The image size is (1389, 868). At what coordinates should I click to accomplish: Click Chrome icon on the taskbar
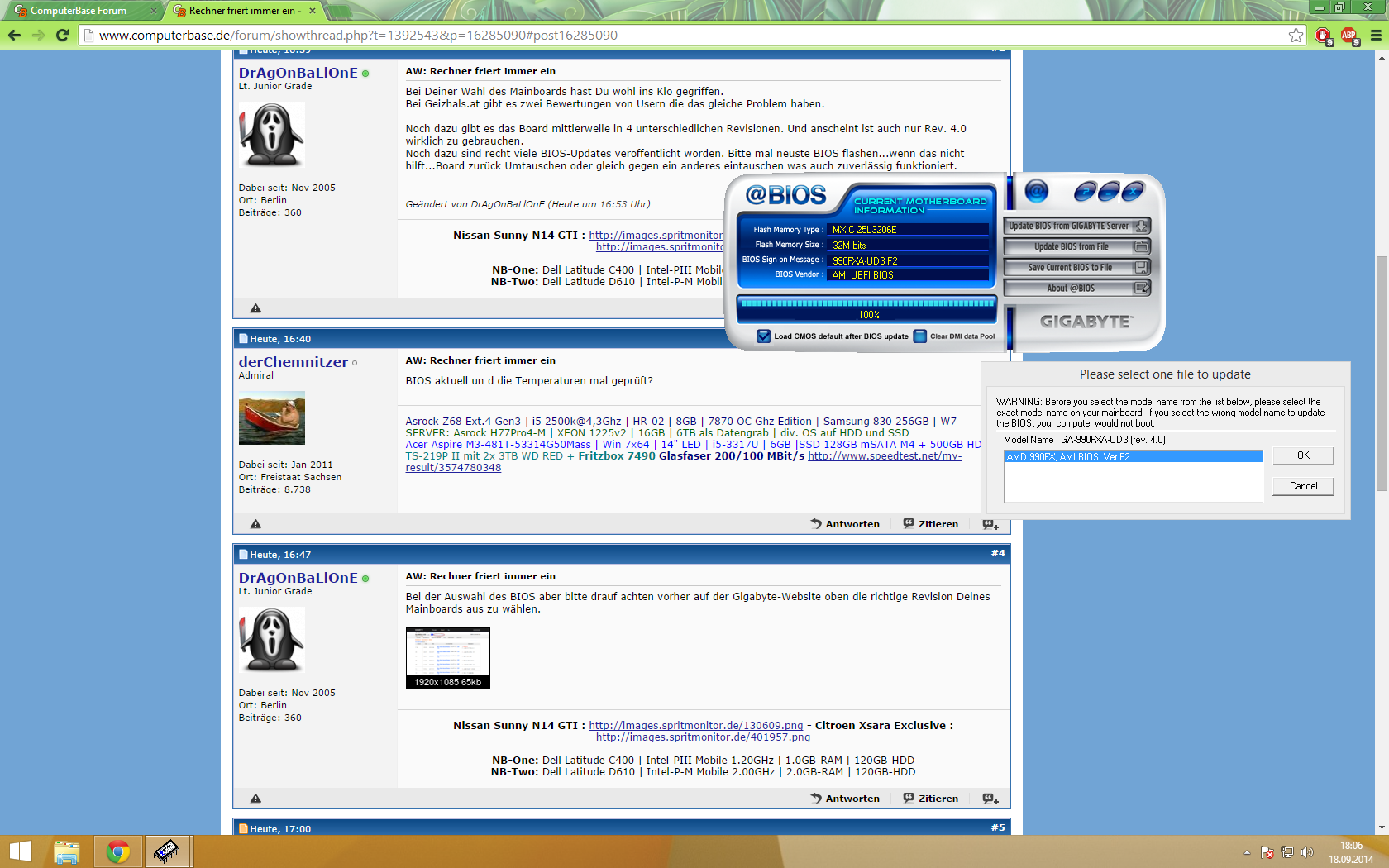118,851
